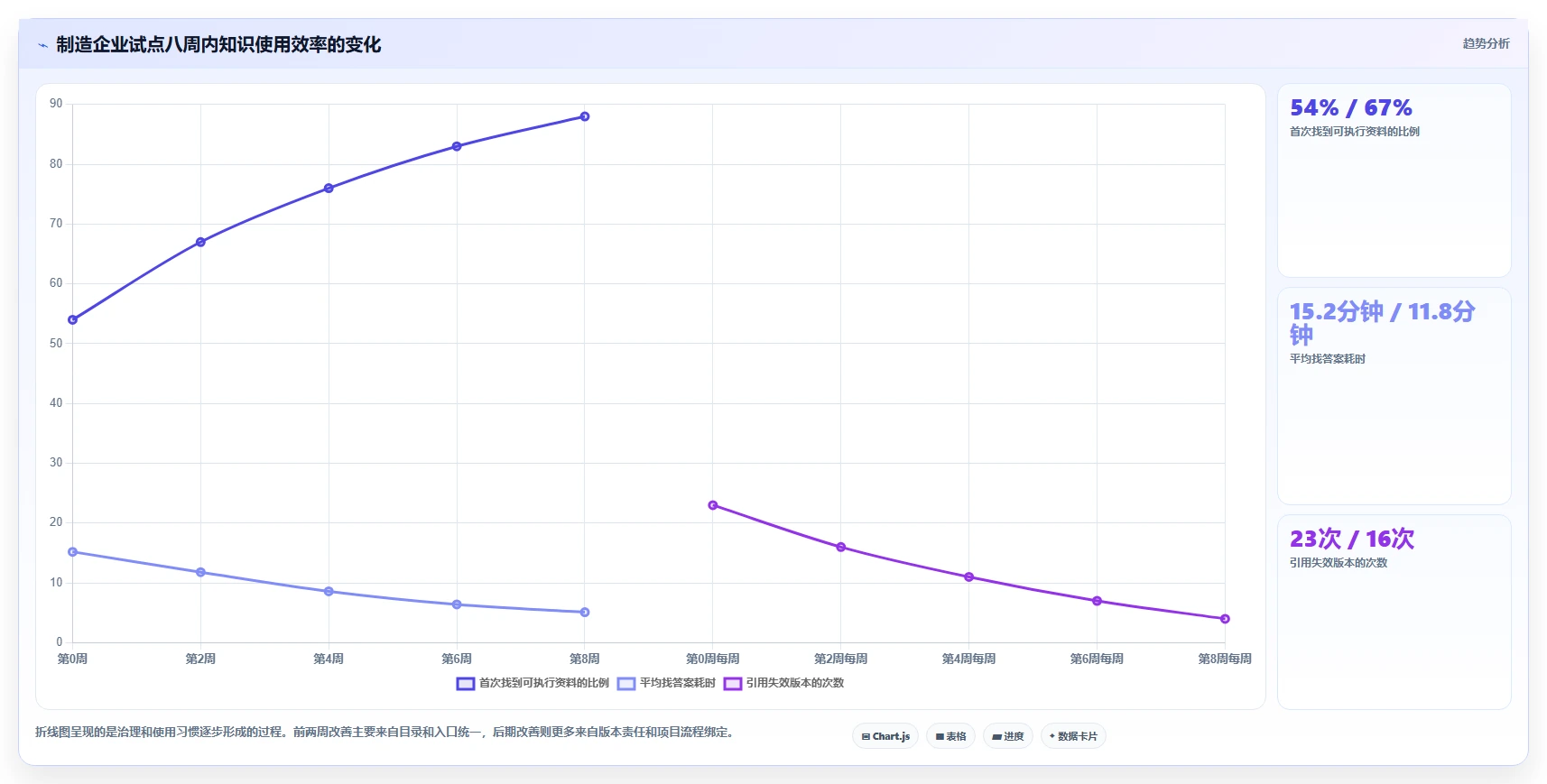Click the purple 第8周每周 point at 4
The image size is (1547, 784).
tap(1225, 619)
